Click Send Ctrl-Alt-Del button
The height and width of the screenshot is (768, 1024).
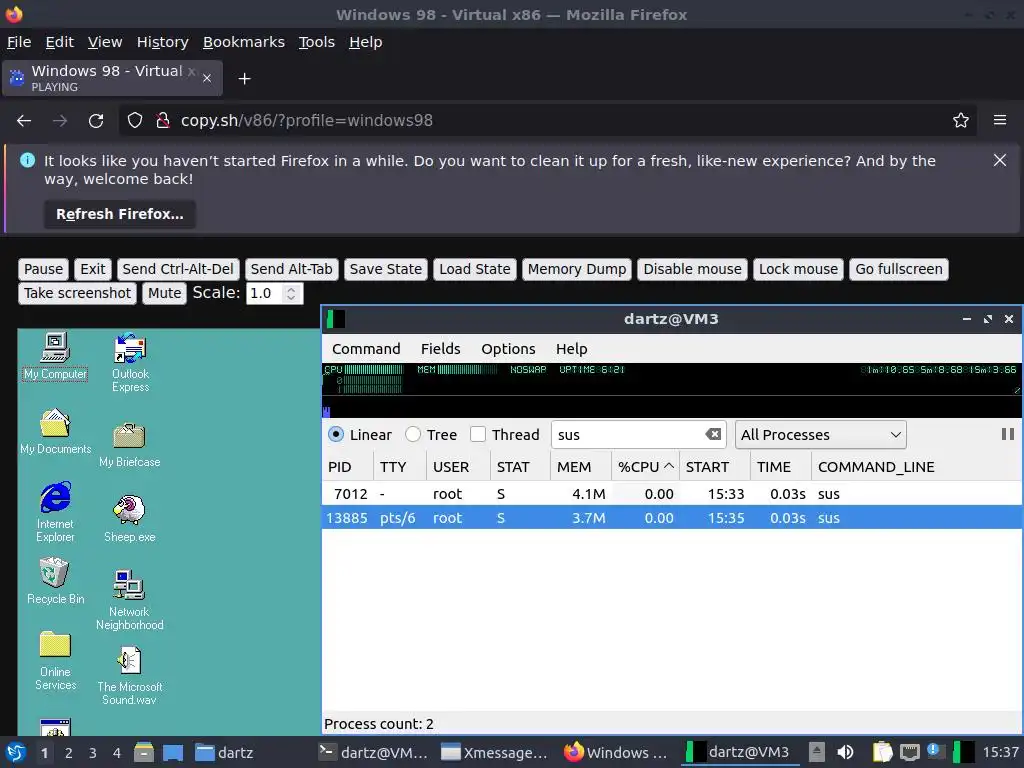[x=178, y=269]
